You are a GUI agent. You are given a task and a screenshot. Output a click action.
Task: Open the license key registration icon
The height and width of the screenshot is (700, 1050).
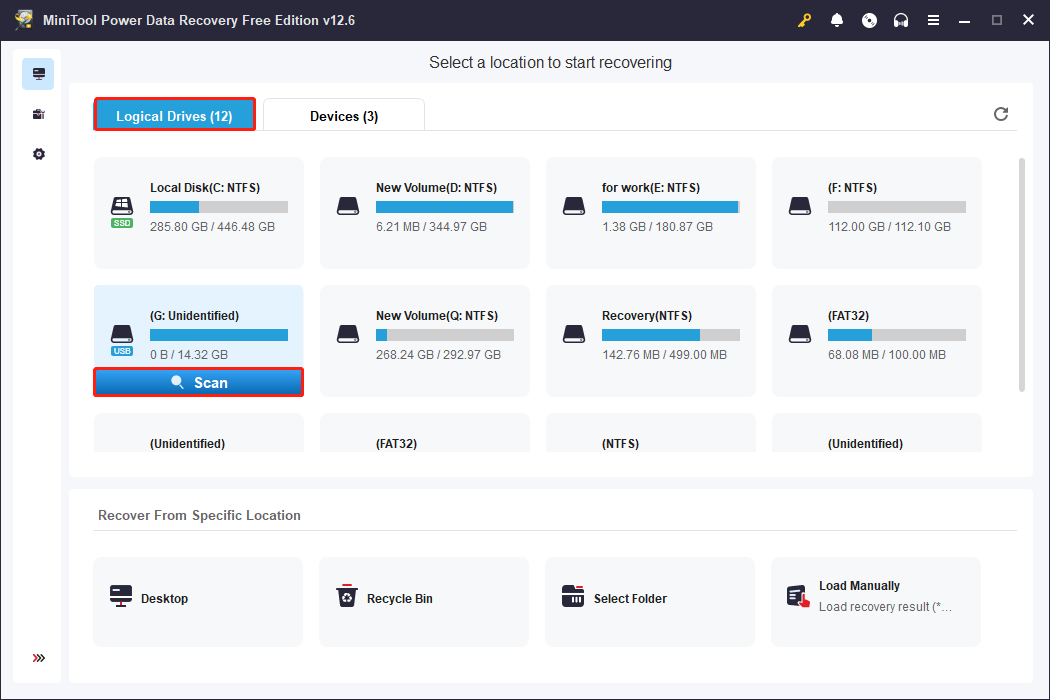point(804,19)
